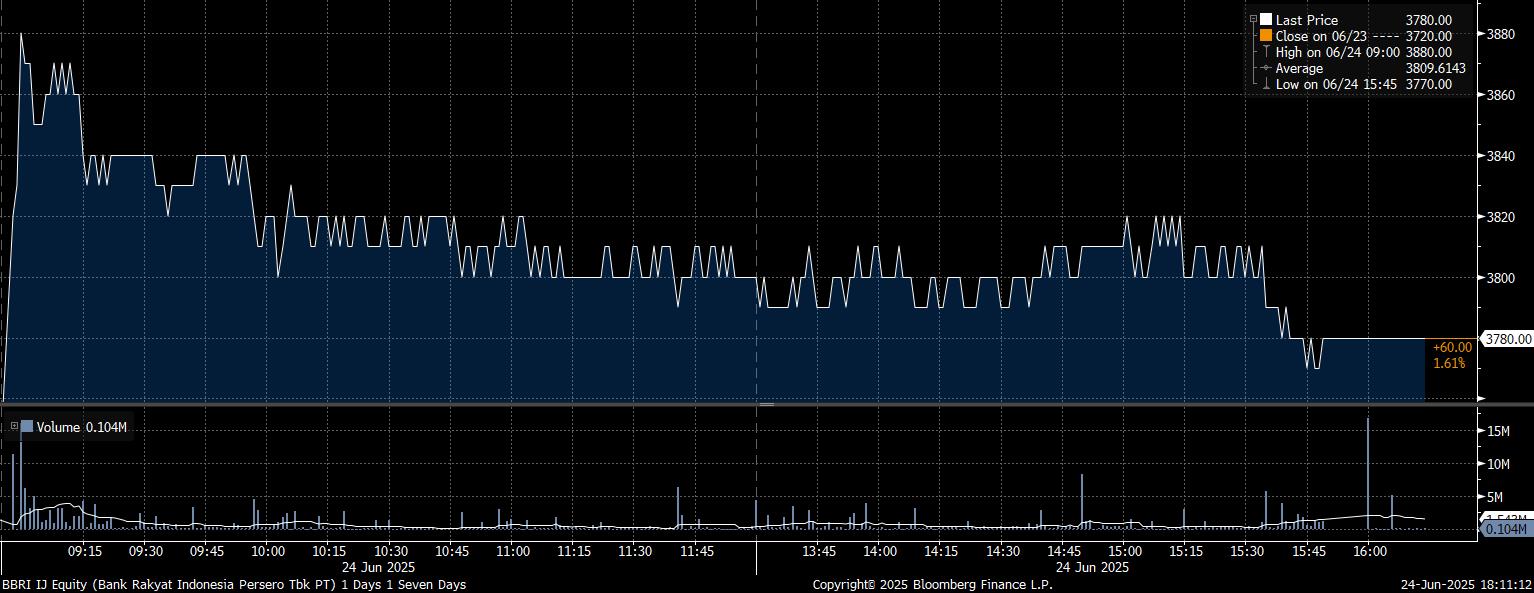
Task: Collapse the Last Price legend tree
Action: [1253, 19]
